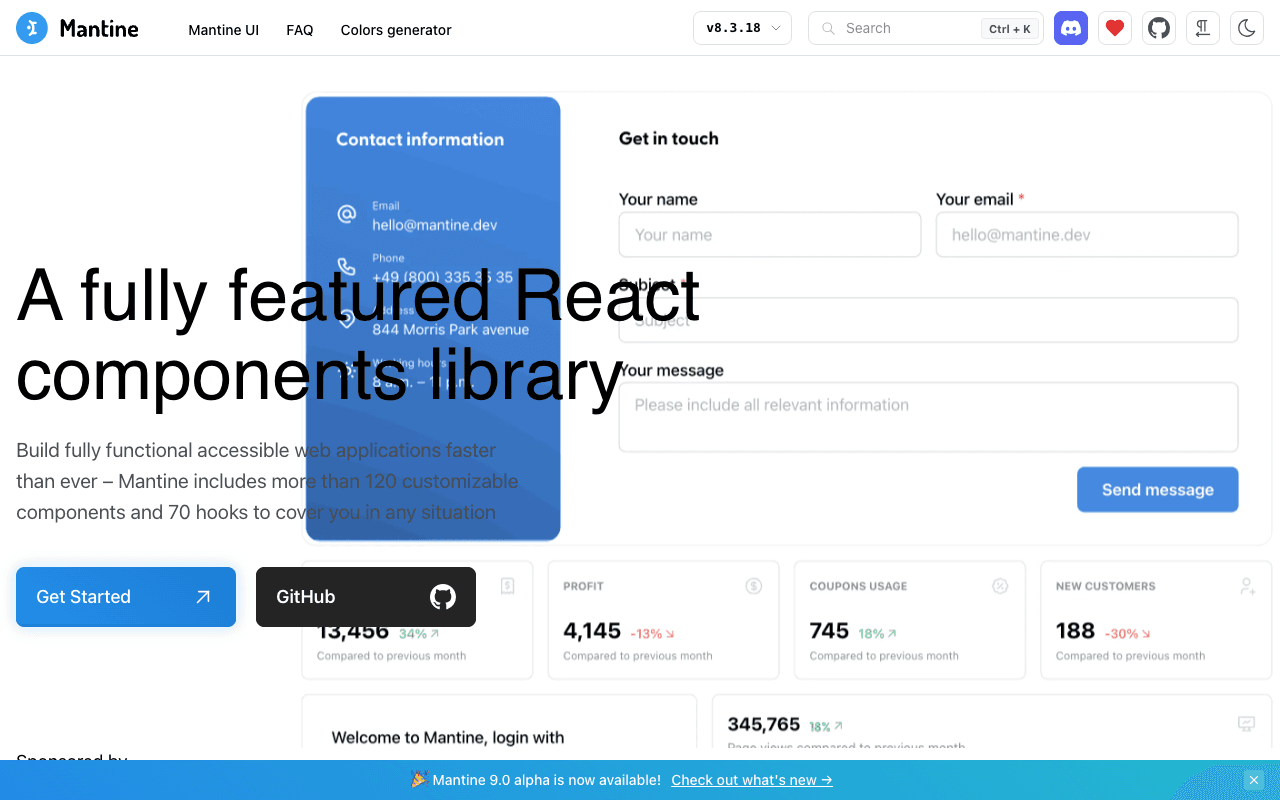Click the Profit coin icon
This screenshot has width=1280, height=800.
[754, 586]
